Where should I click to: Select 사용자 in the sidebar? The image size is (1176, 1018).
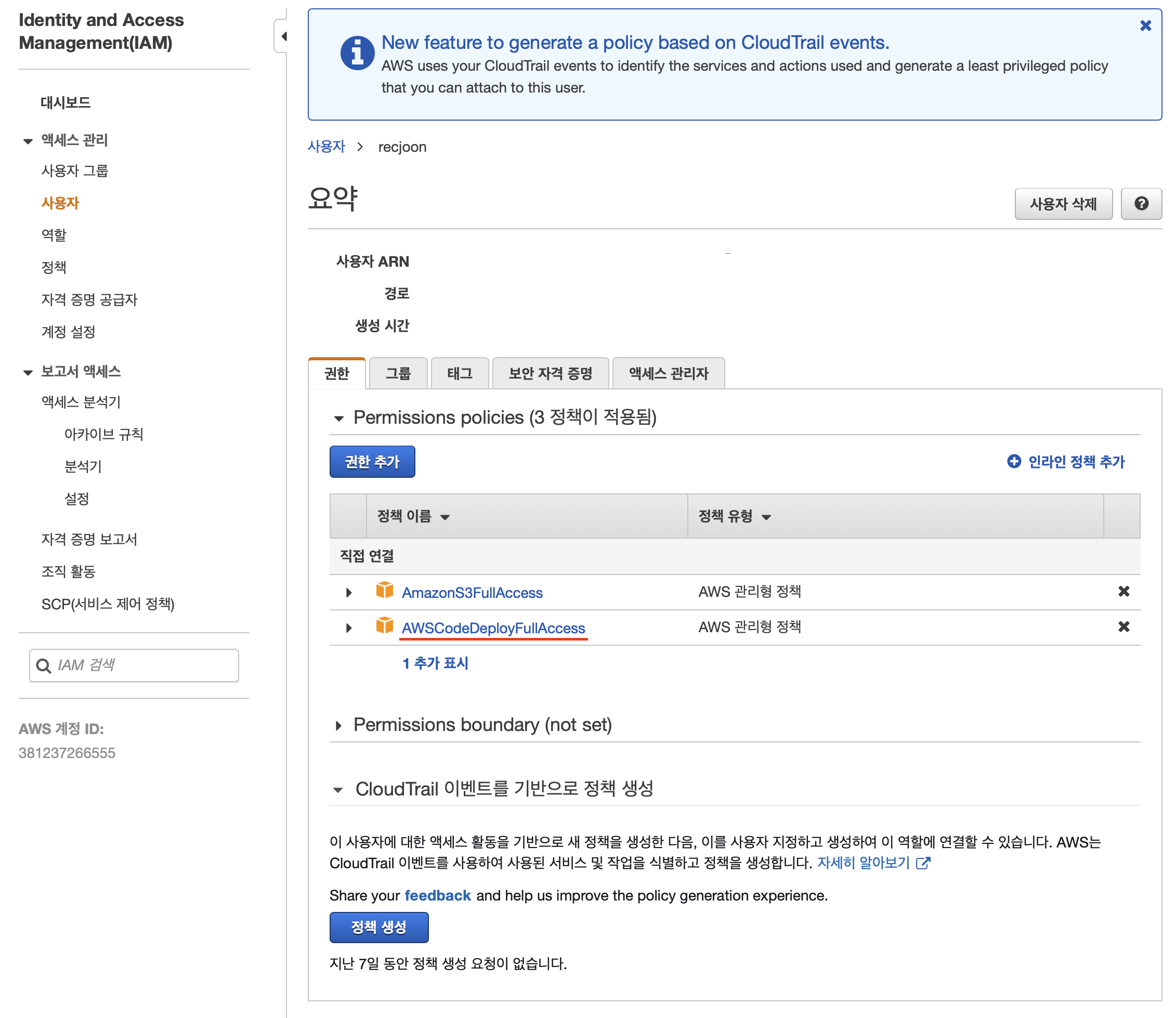60,203
